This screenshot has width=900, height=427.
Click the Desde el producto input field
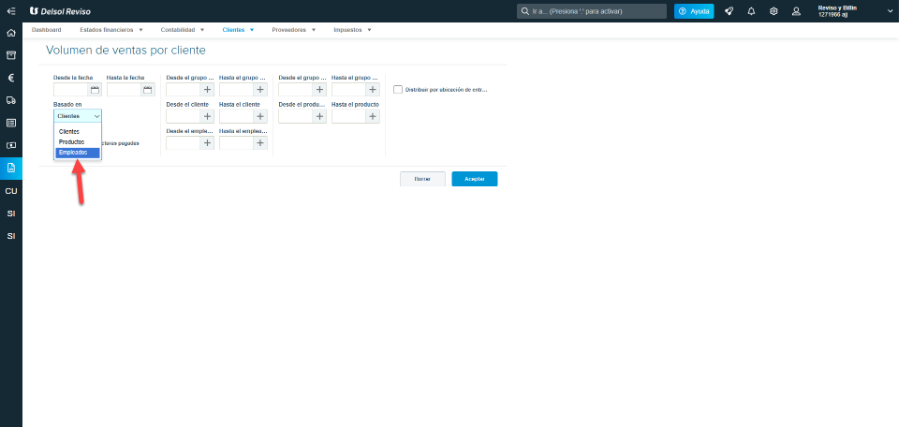296,117
